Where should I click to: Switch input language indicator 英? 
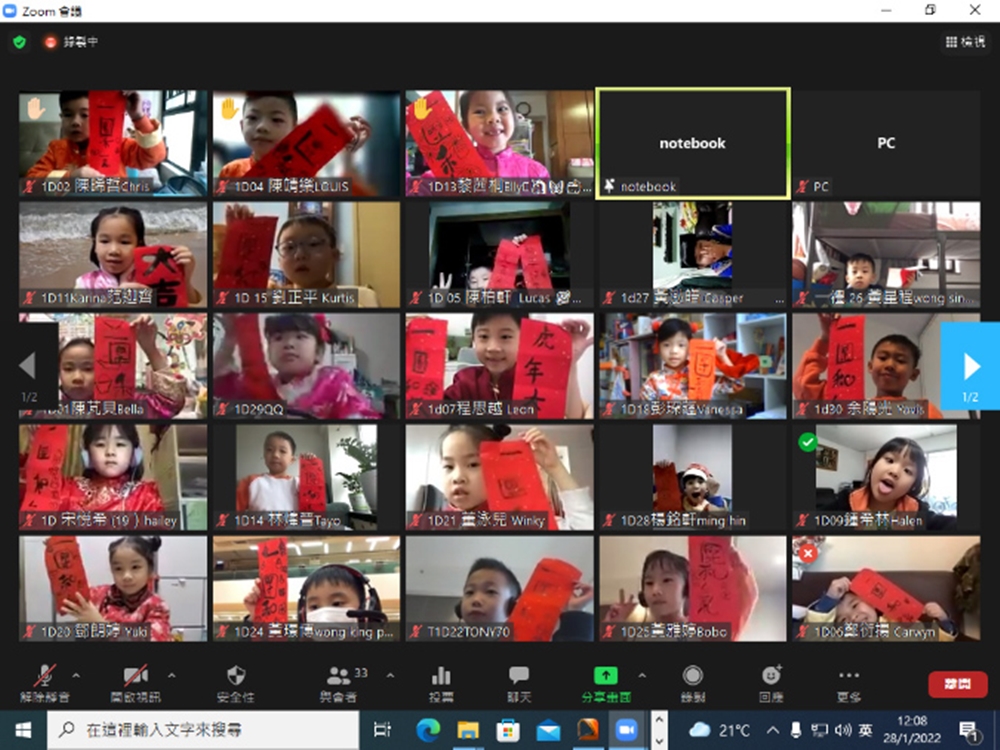click(865, 730)
